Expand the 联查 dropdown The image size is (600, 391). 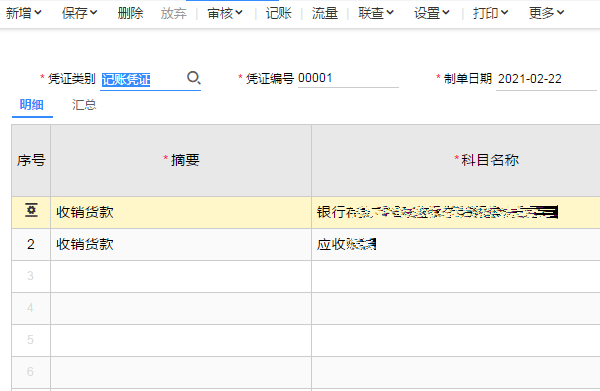[x=376, y=13]
